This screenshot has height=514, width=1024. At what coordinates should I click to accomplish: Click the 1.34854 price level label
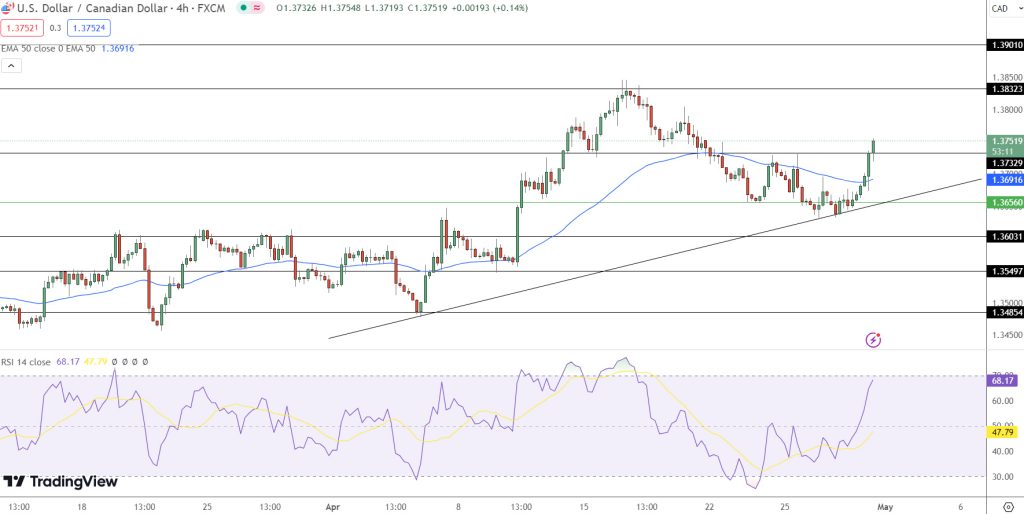(1005, 313)
